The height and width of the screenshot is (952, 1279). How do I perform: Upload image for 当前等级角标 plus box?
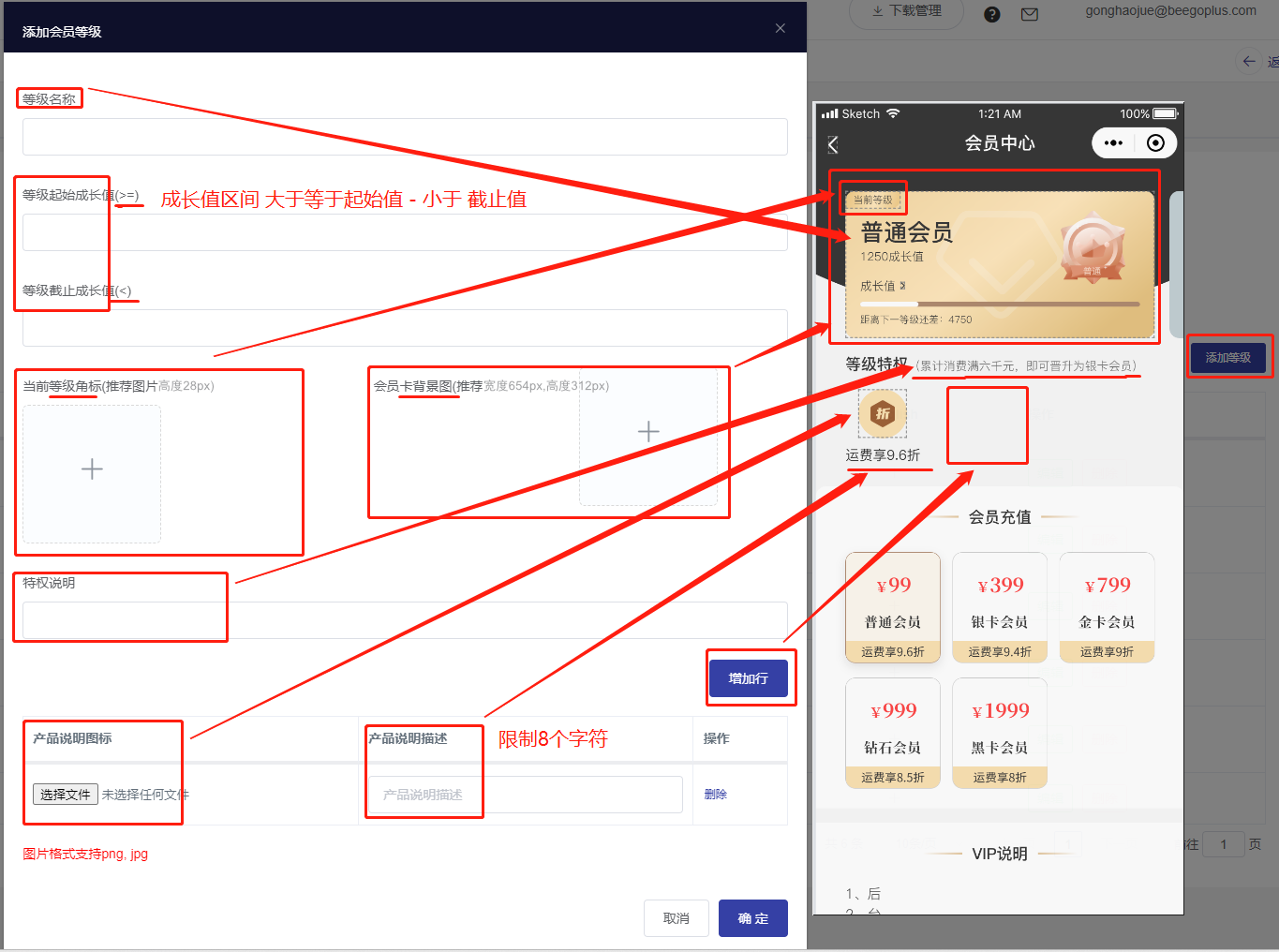point(92,474)
